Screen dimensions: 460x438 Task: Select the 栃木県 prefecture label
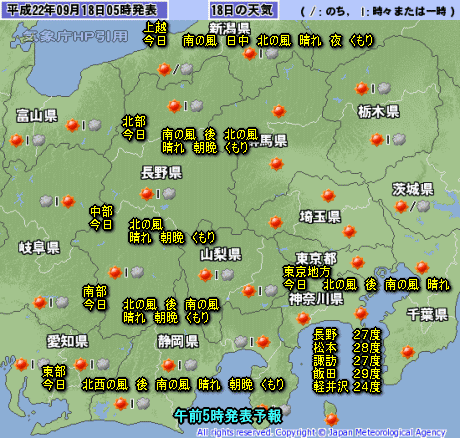(x=379, y=112)
